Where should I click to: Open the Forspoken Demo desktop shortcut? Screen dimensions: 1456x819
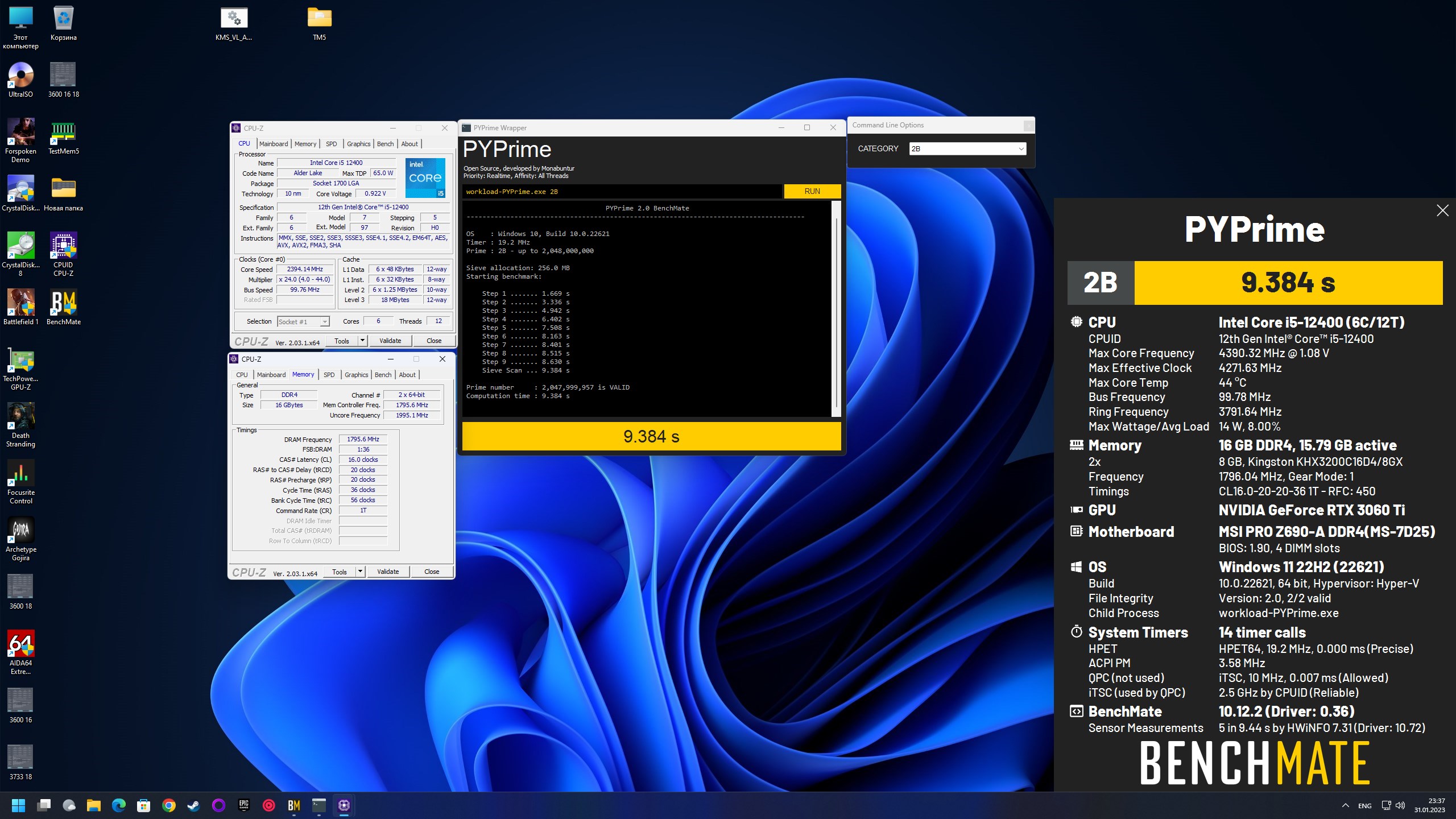pos(20,140)
